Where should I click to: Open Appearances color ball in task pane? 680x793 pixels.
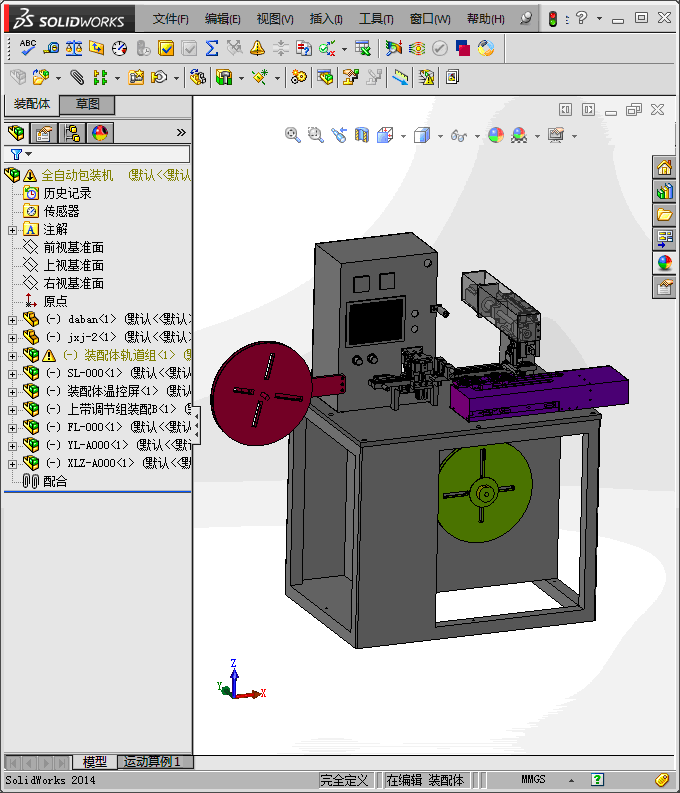tap(664, 263)
